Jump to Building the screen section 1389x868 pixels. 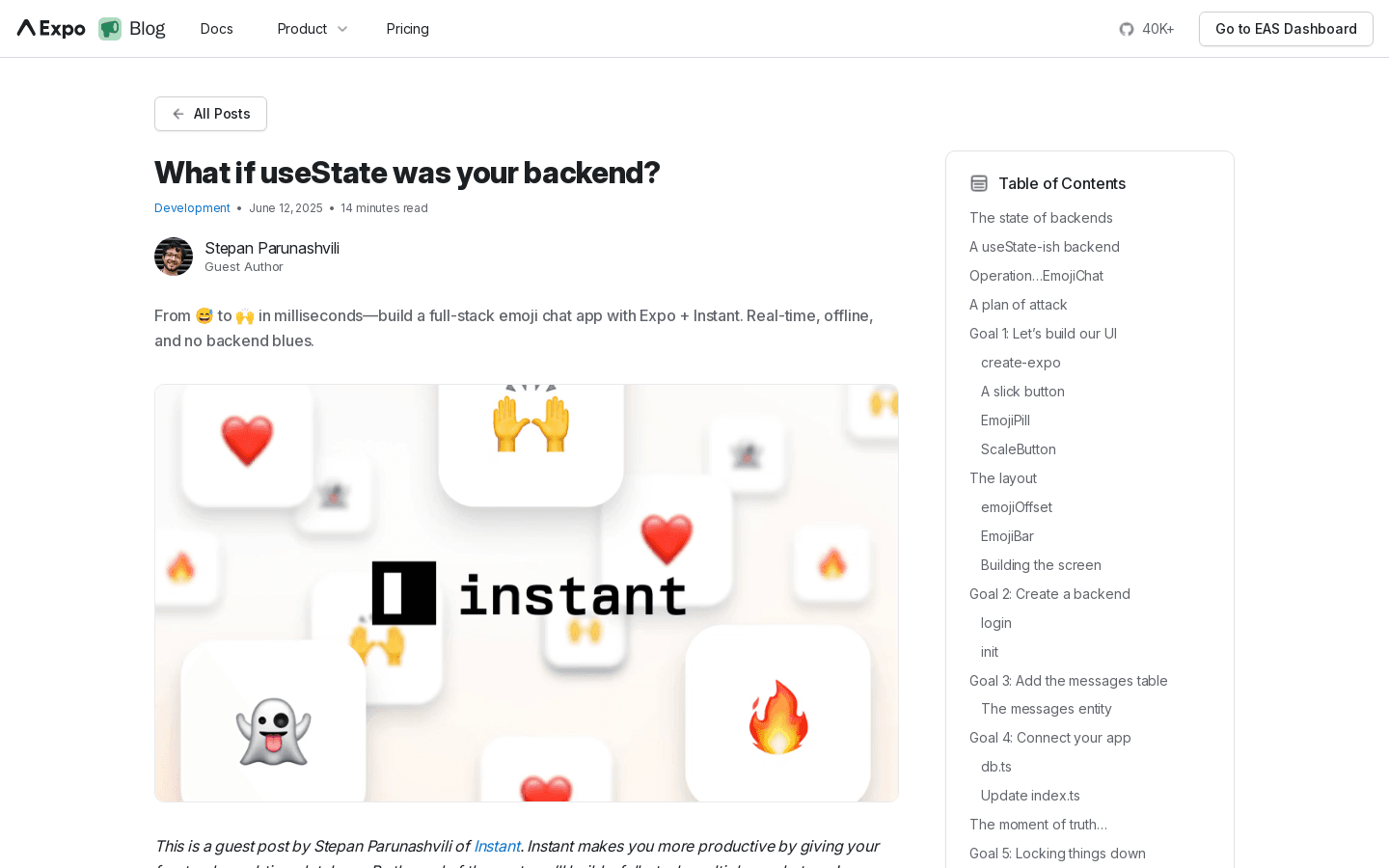(x=1041, y=565)
